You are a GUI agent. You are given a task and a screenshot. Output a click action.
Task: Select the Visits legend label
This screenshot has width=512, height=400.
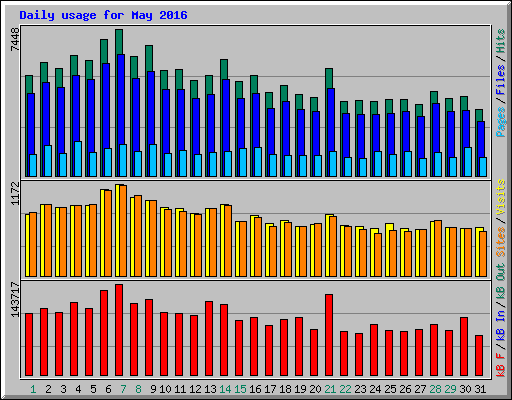pos(500,197)
